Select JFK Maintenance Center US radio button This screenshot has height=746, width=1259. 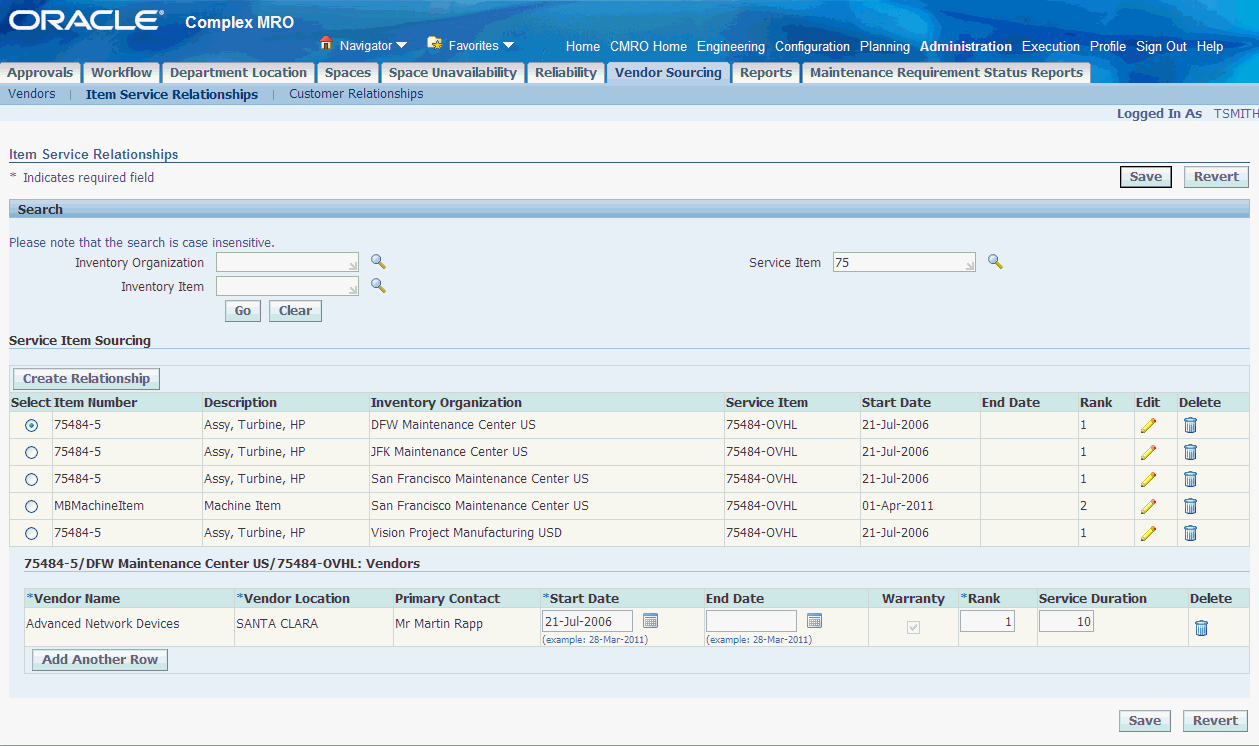pos(32,452)
